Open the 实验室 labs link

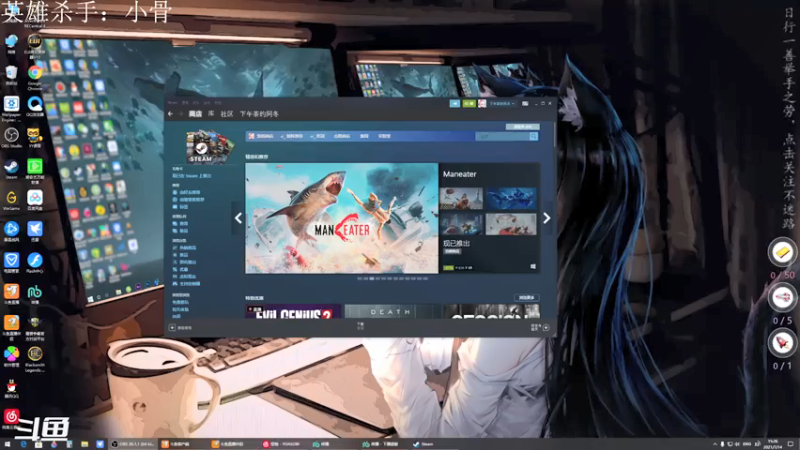coord(384,136)
